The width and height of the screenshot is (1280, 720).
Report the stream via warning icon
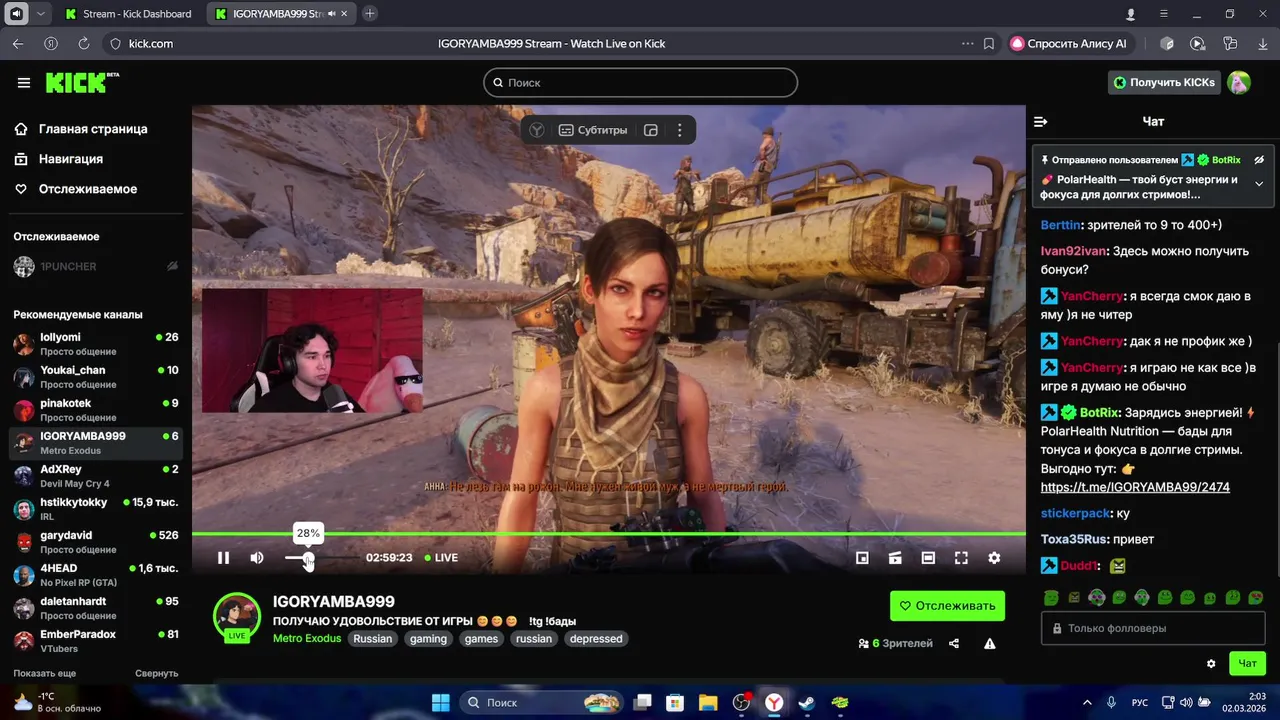point(989,644)
